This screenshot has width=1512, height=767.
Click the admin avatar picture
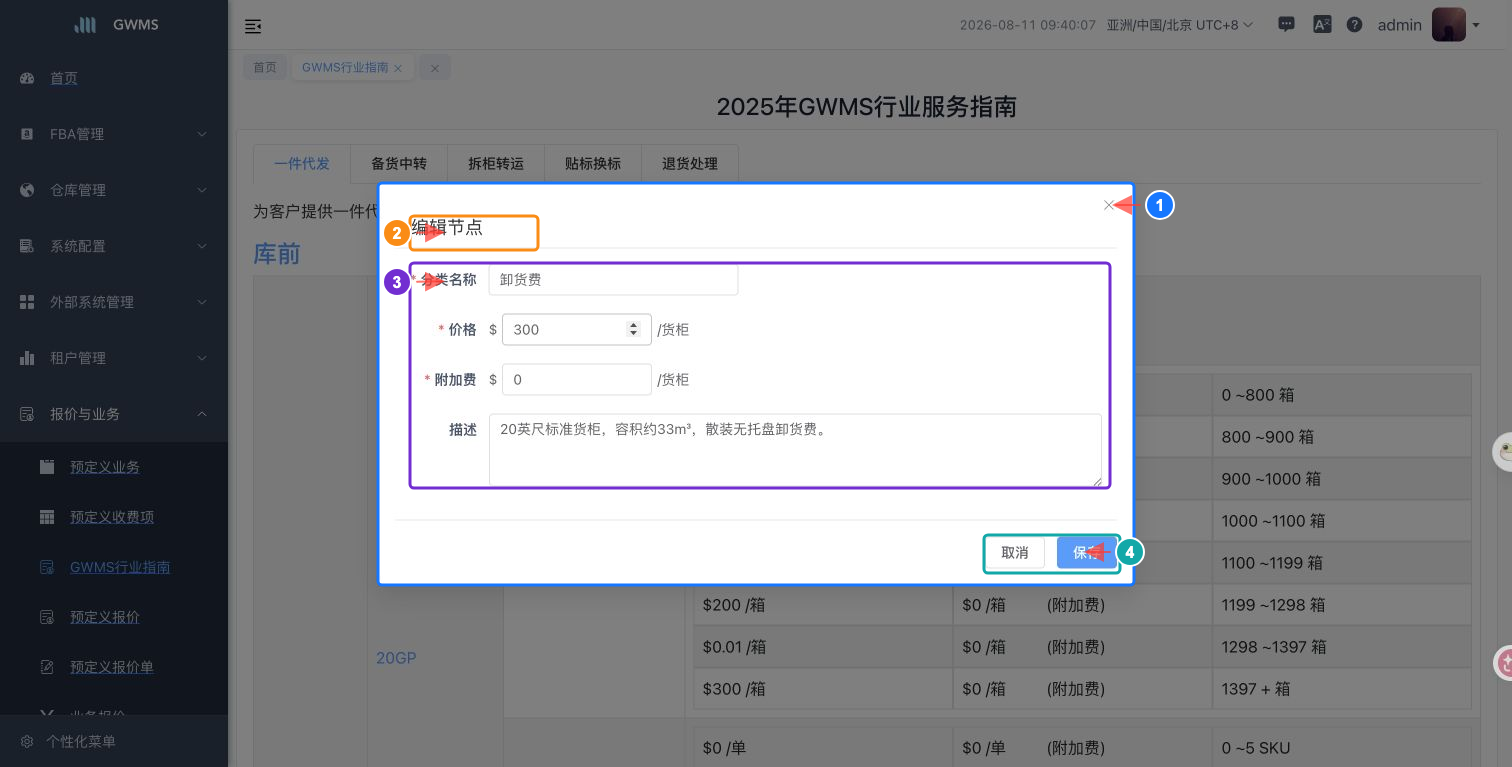pyautogui.click(x=1448, y=25)
